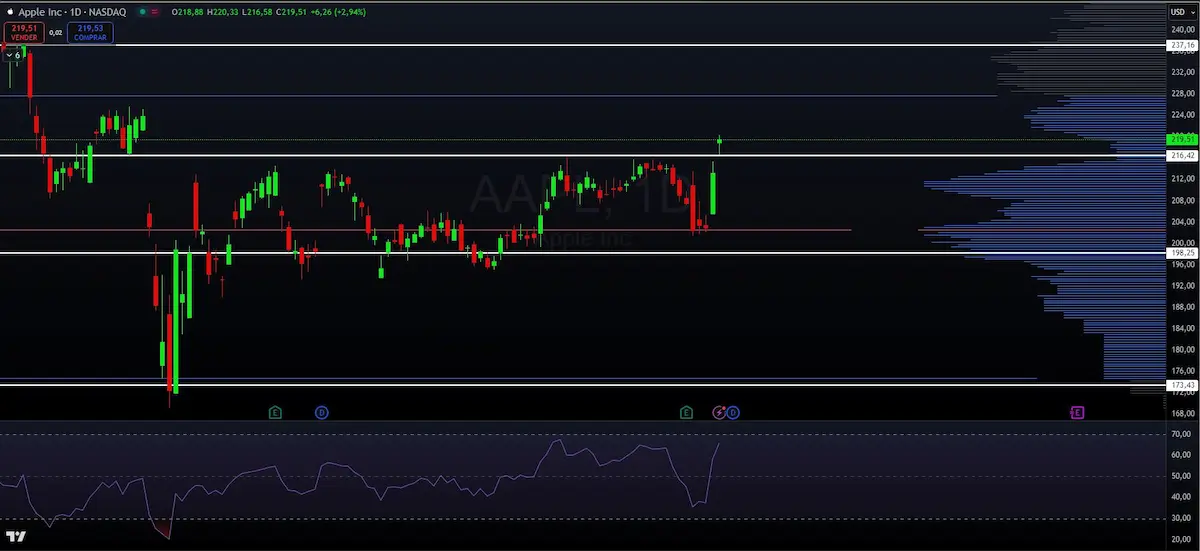Image resolution: width=1200 pixels, height=551 pixels.
Task: Select the 173,43 price level label
Action: click(x=1181, y=385)
